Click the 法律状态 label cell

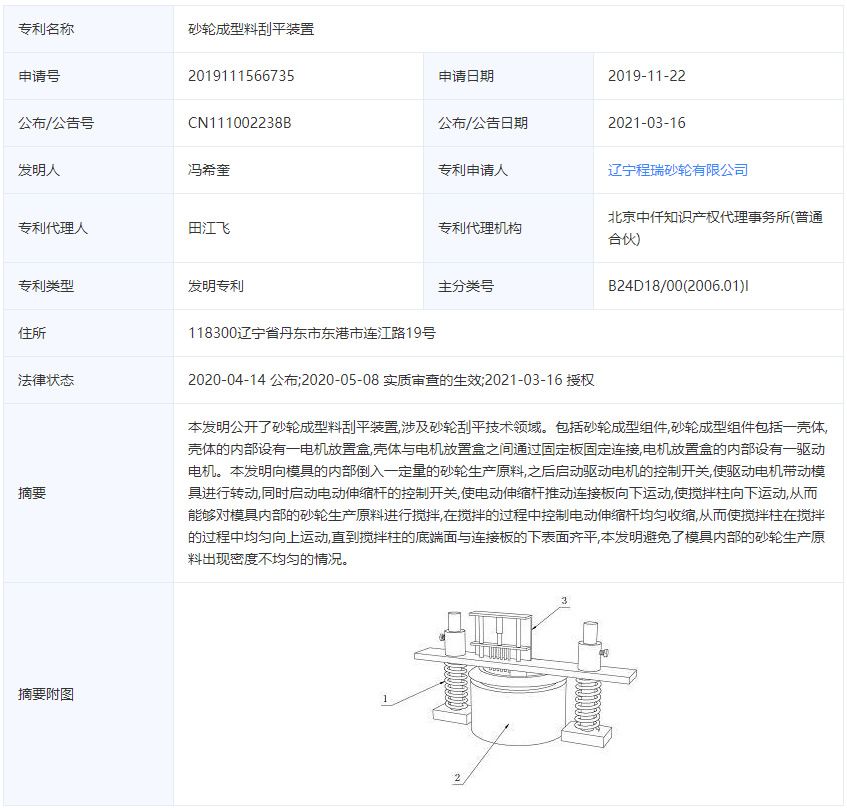(89, 380)
